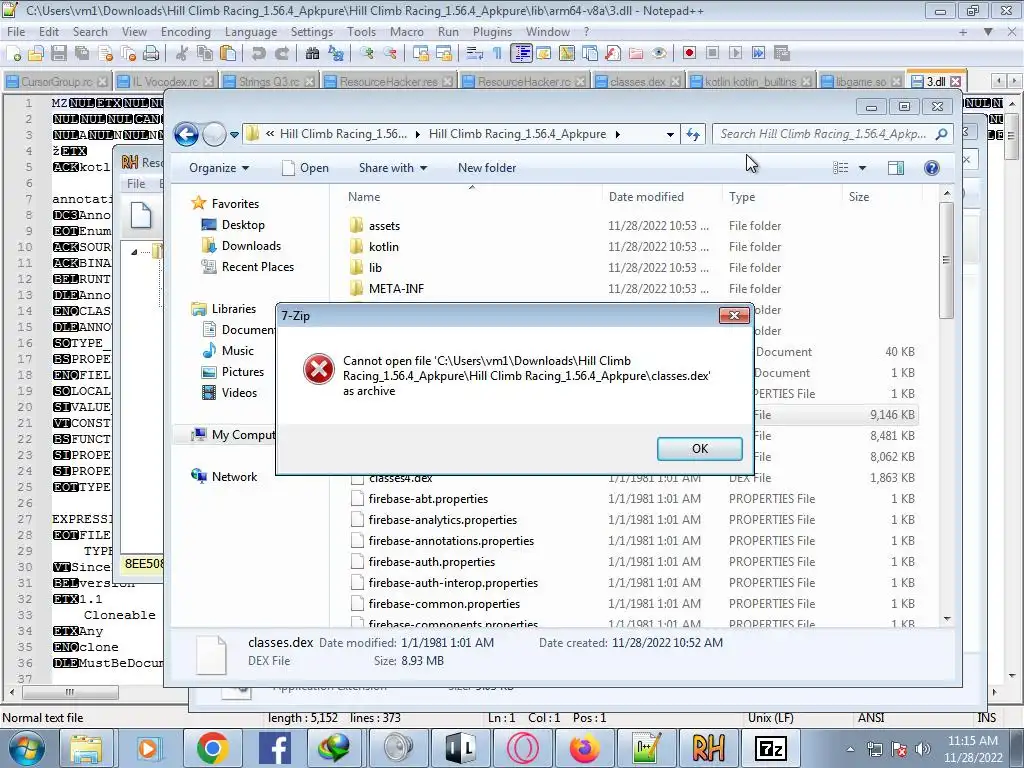Click the Explorer Help icon
Viewport: 1024px width, 768px height.
point(932,168)
